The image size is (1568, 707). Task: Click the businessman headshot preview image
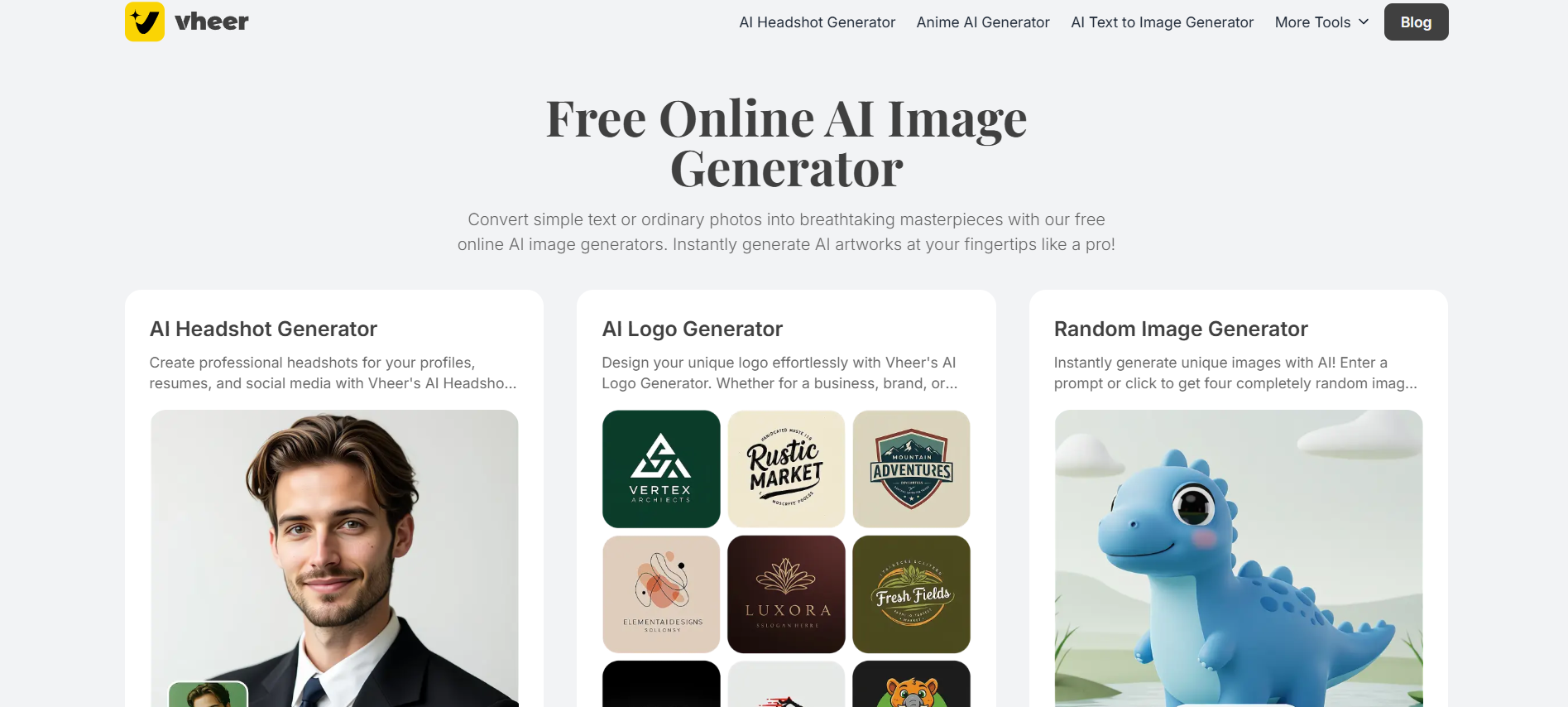(x=334, y=559)
